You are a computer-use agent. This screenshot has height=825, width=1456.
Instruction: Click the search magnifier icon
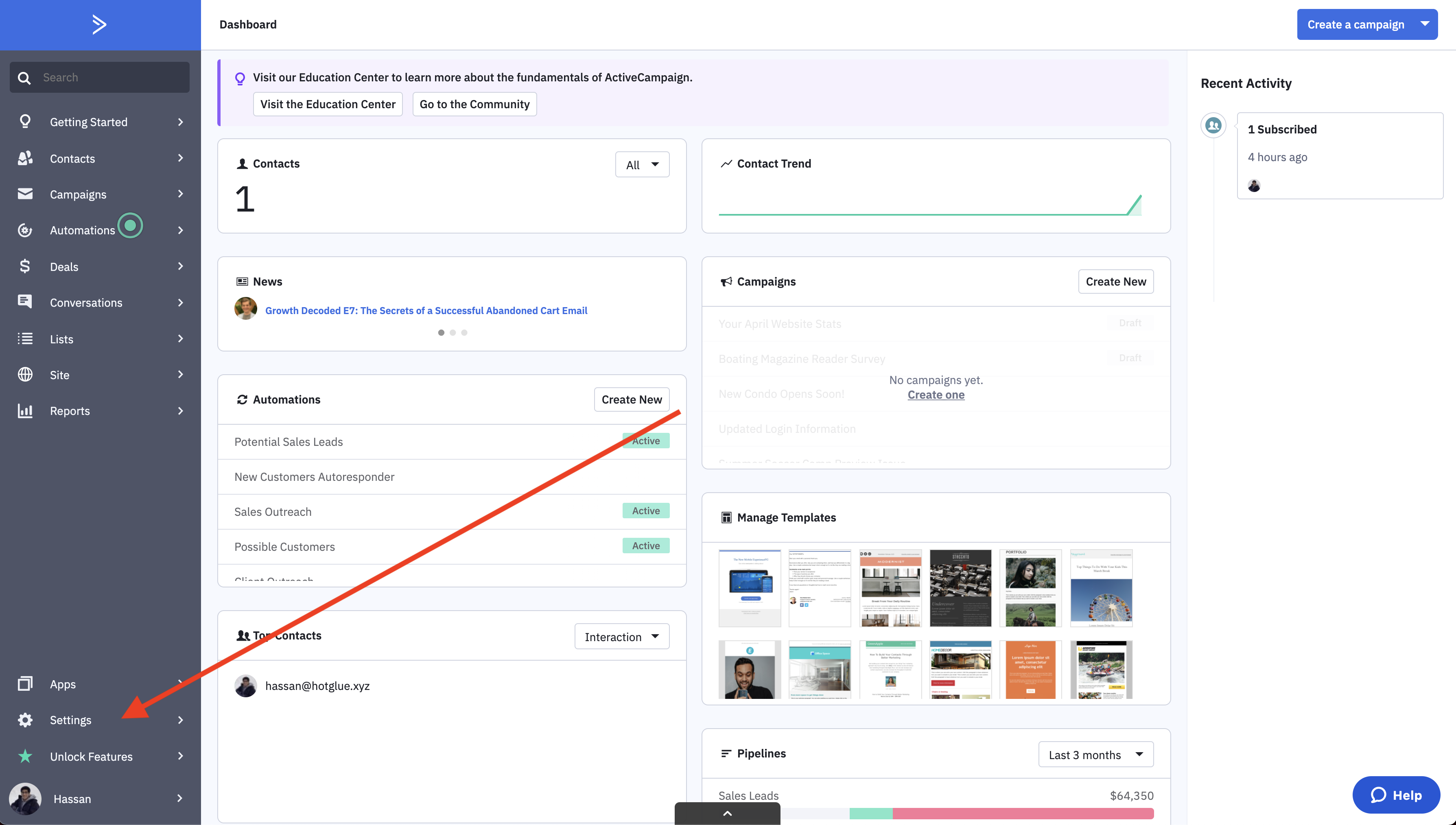(24, 78)
